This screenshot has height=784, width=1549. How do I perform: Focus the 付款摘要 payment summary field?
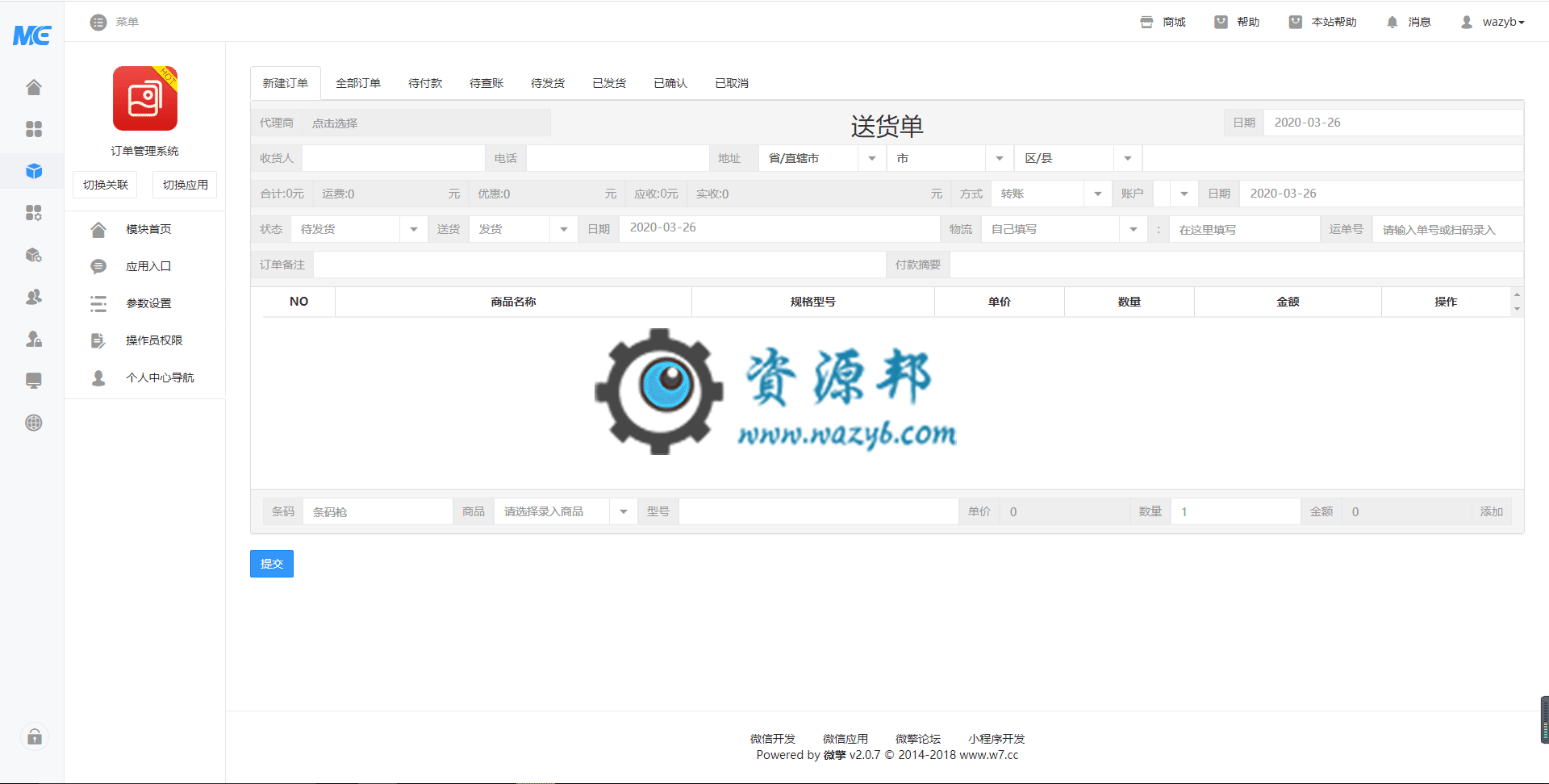[1236, 265]
